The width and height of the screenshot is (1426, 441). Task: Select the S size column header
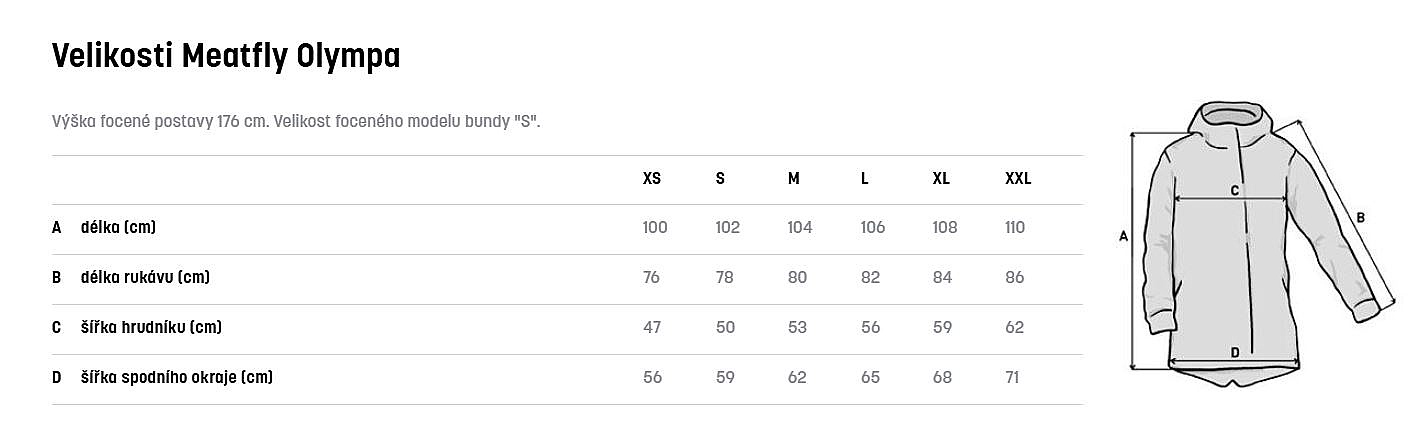[720, 179]
